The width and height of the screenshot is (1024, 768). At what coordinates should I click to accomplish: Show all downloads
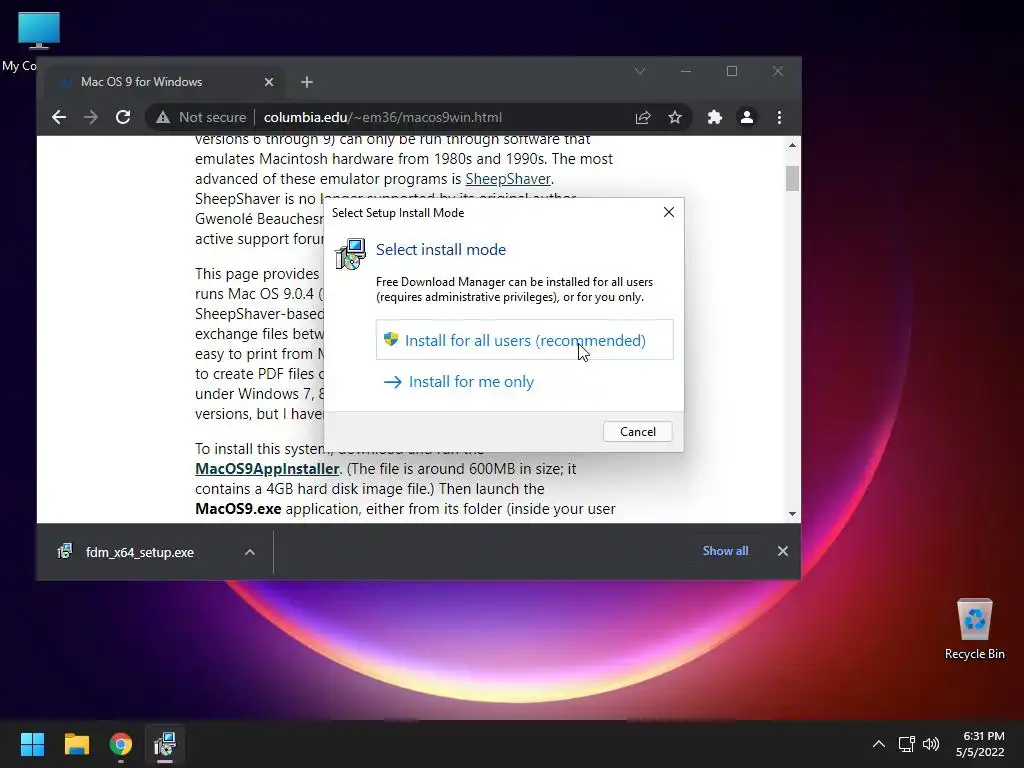(726, 551)
